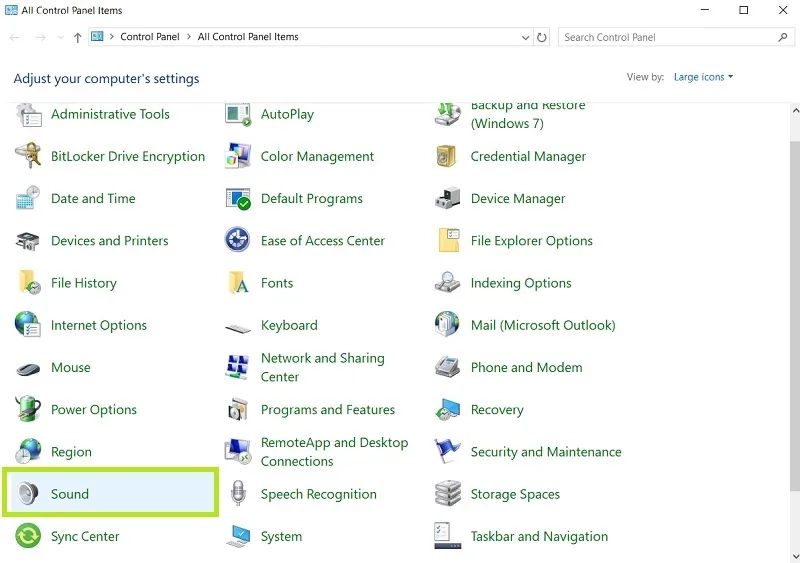Click the Search Control Panel field
Screen dimensions: 800x563
tap(677, 37)
